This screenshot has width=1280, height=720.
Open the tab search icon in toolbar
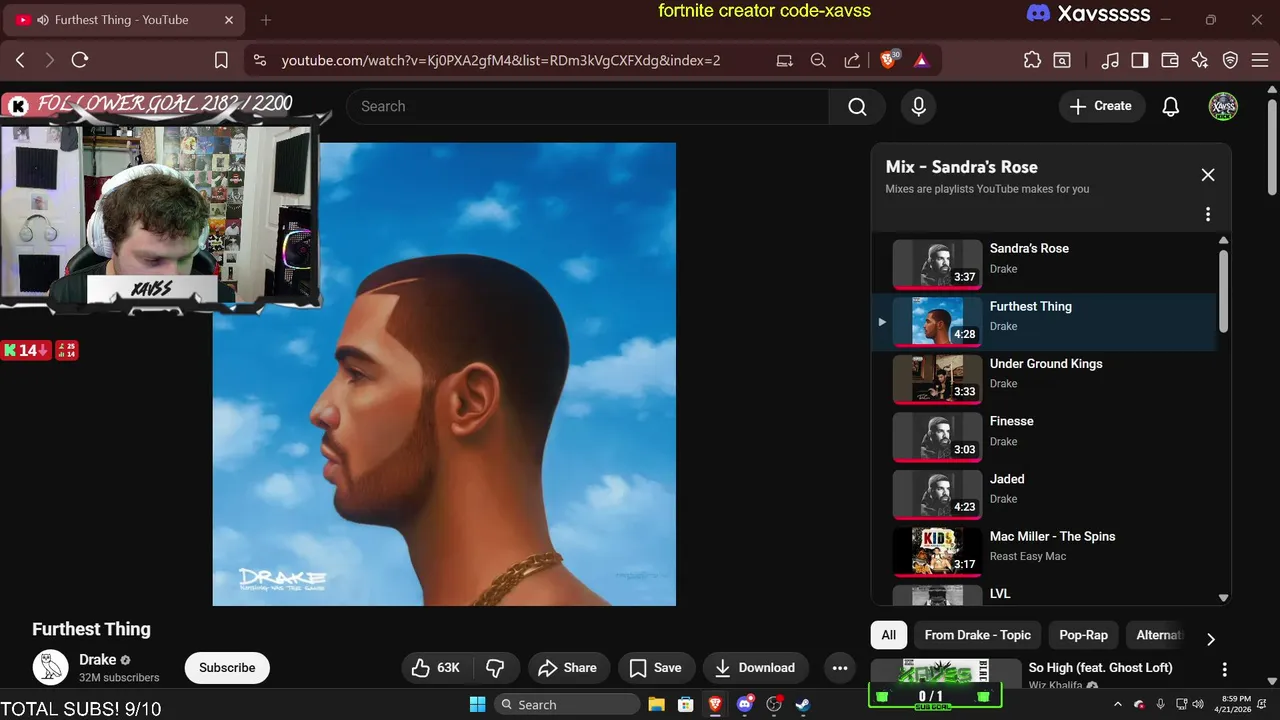coord(1062,60)
